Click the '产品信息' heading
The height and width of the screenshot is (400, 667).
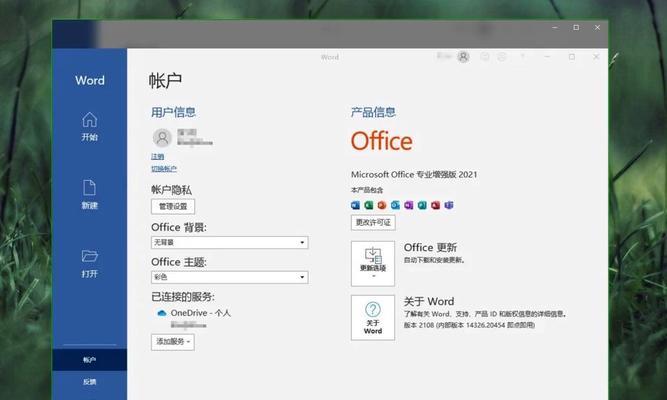tap(373, 112)
